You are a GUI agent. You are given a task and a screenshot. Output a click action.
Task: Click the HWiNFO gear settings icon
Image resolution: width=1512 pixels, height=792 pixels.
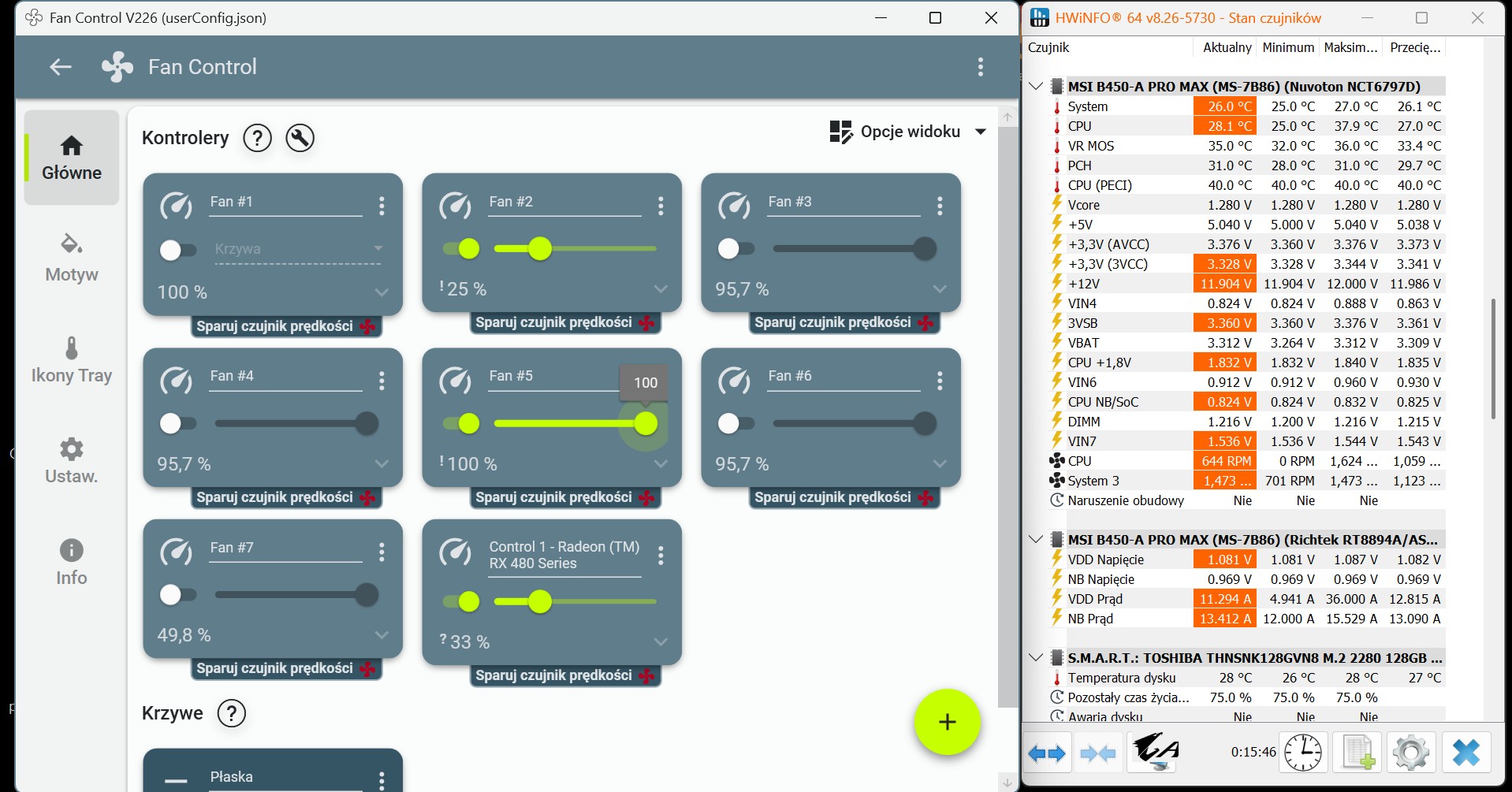(1410, 753)
